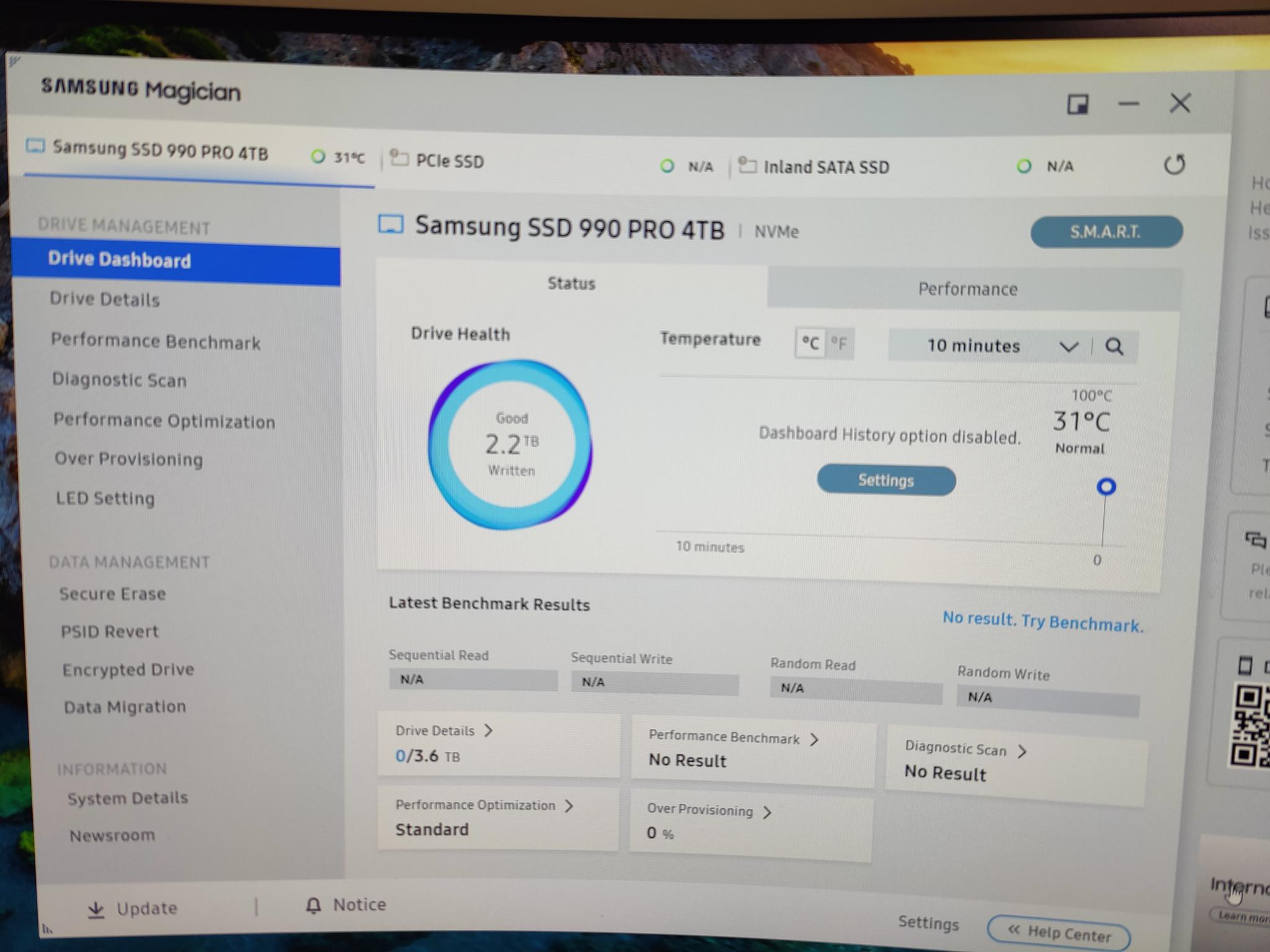Click the Sequential Write N/A bar
The image size is (1270, 952).
[655, 683]
